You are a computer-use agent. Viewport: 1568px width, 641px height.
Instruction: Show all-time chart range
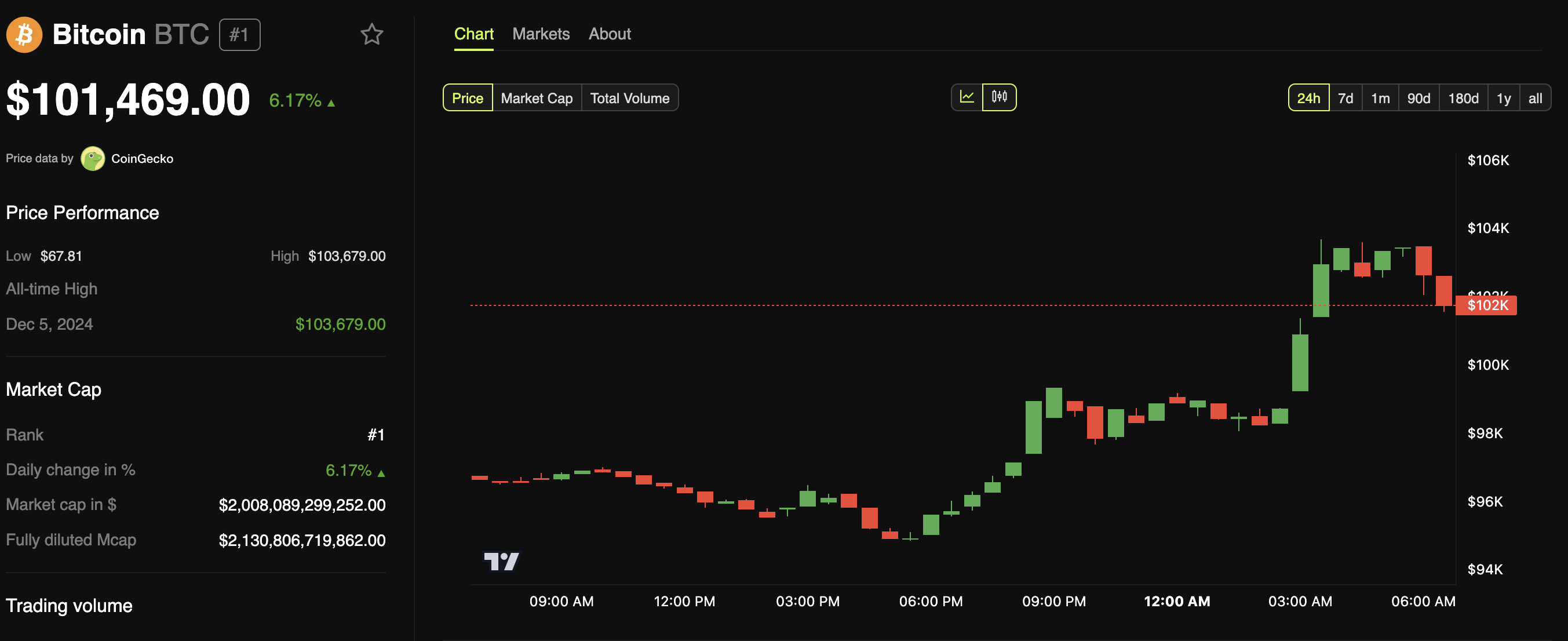[x=1535, y=98]
